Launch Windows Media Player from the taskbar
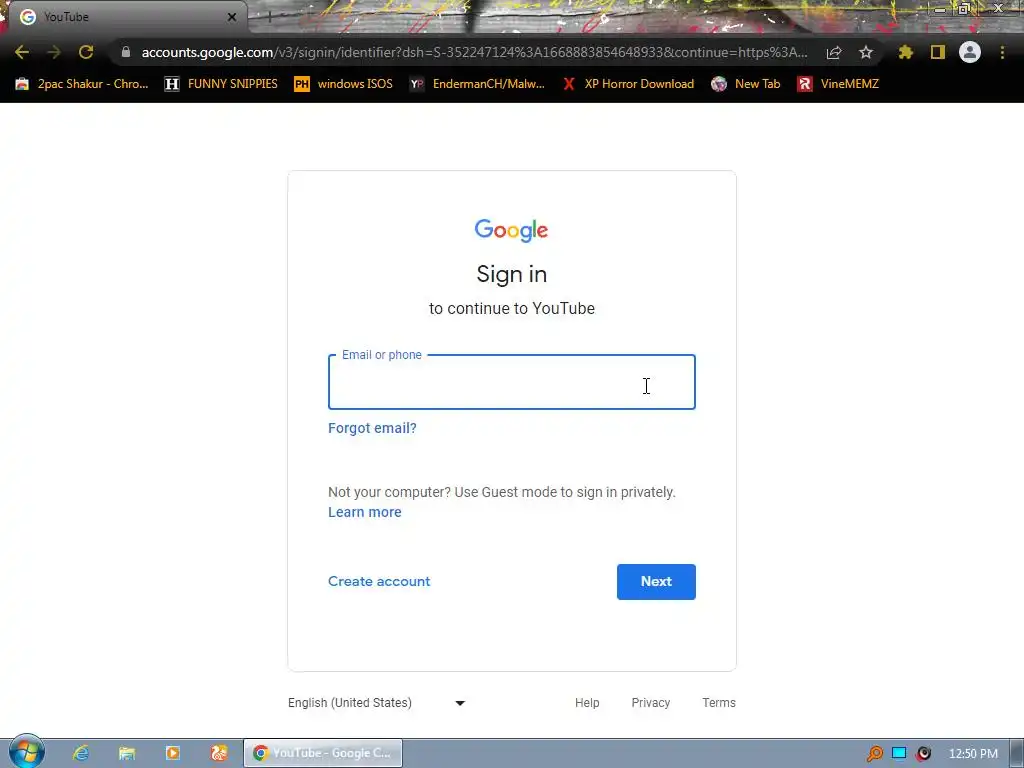The image size is (1024, 768). 173,753
